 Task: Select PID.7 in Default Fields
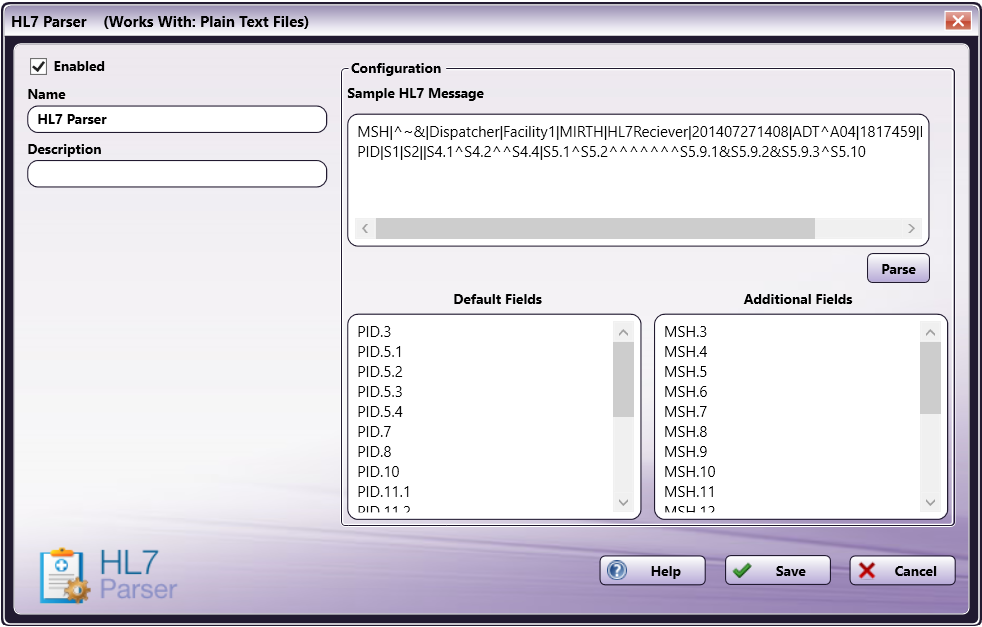[x=374, y=432]
